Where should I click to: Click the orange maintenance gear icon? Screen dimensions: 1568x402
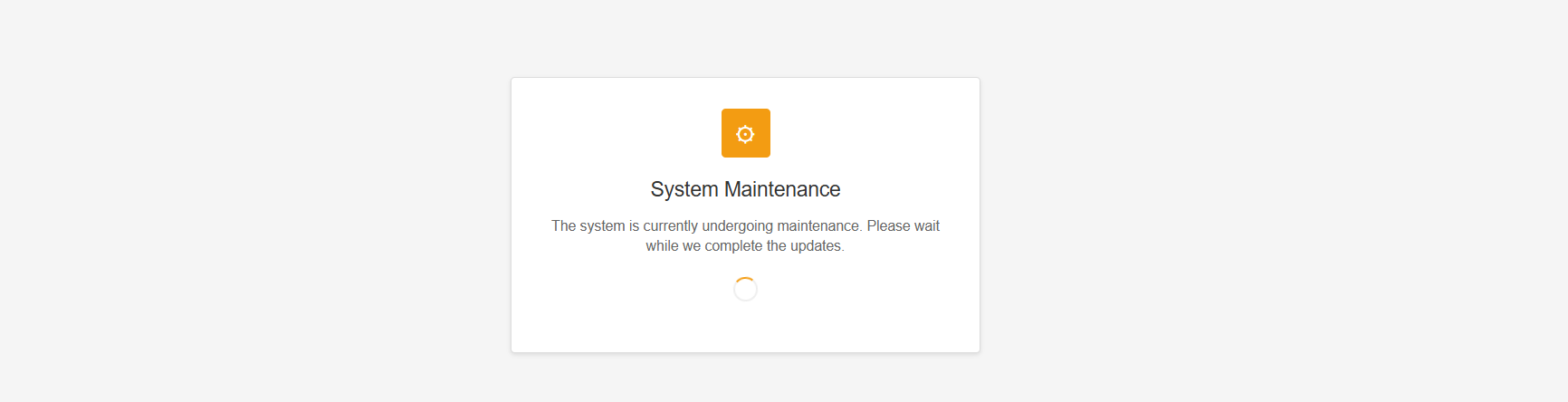pyautogui.click(x=745, y=133)
